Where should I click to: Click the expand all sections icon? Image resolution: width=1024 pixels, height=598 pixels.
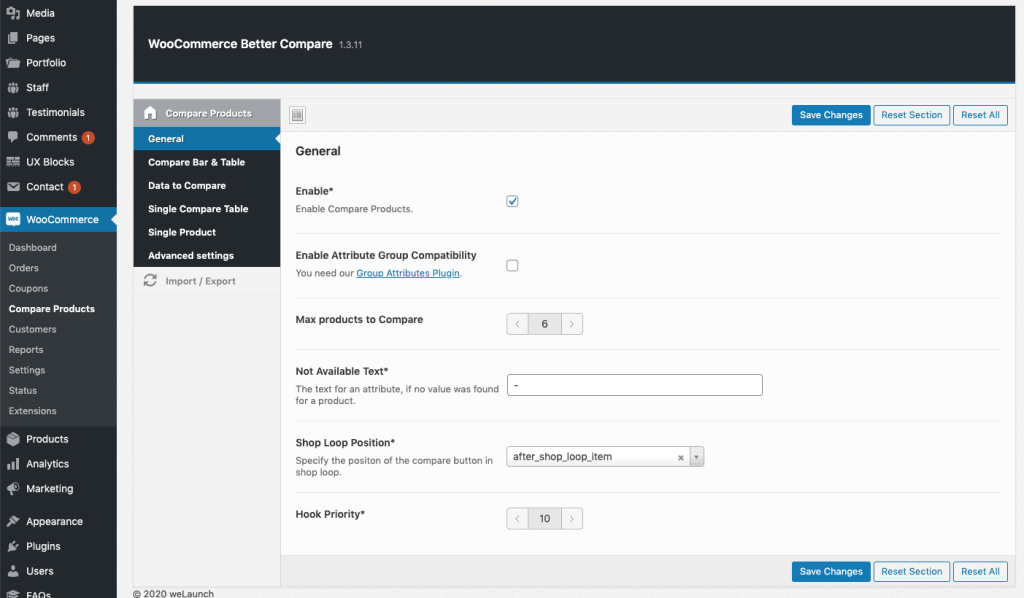click(297, 116)
